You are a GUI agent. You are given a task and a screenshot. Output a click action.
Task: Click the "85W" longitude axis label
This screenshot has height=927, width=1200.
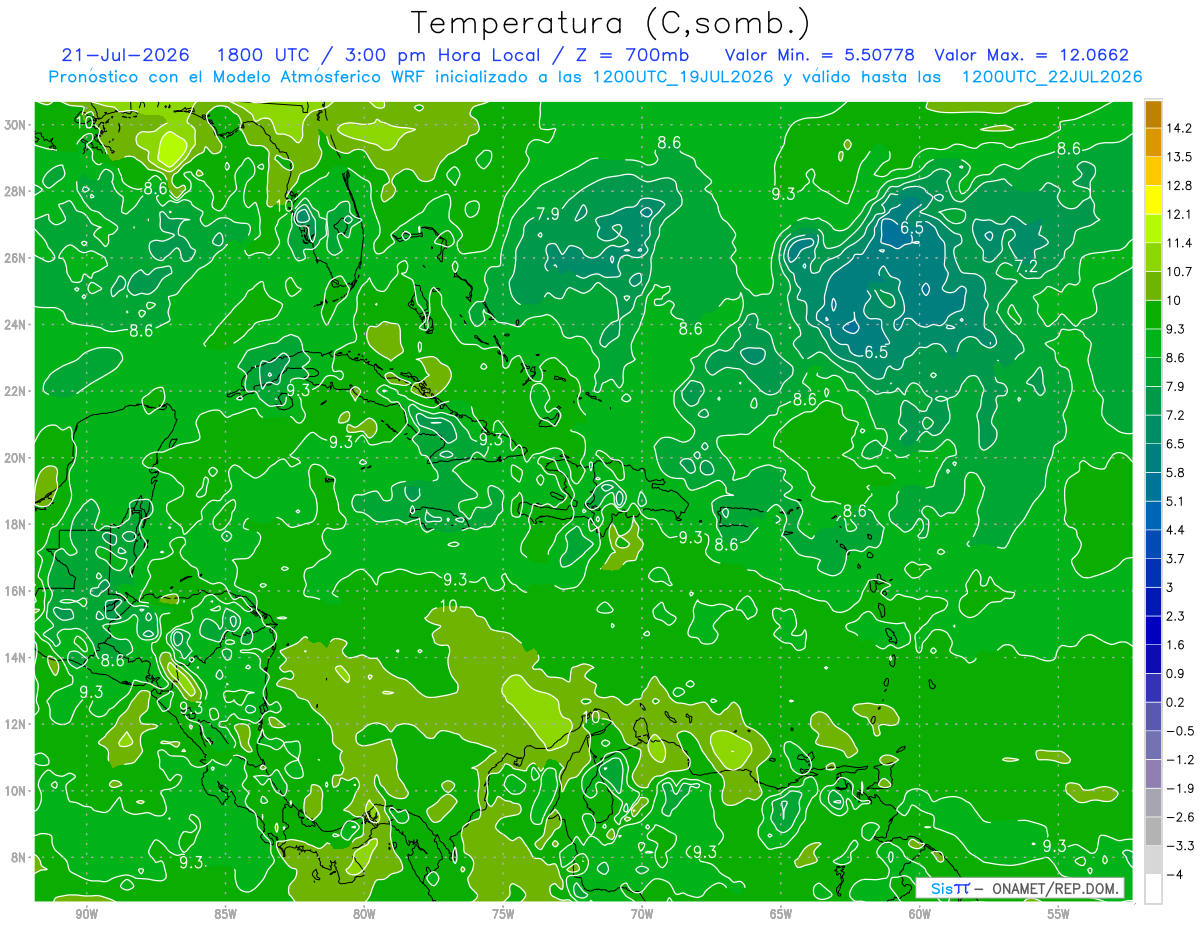[x=225, y=914]
